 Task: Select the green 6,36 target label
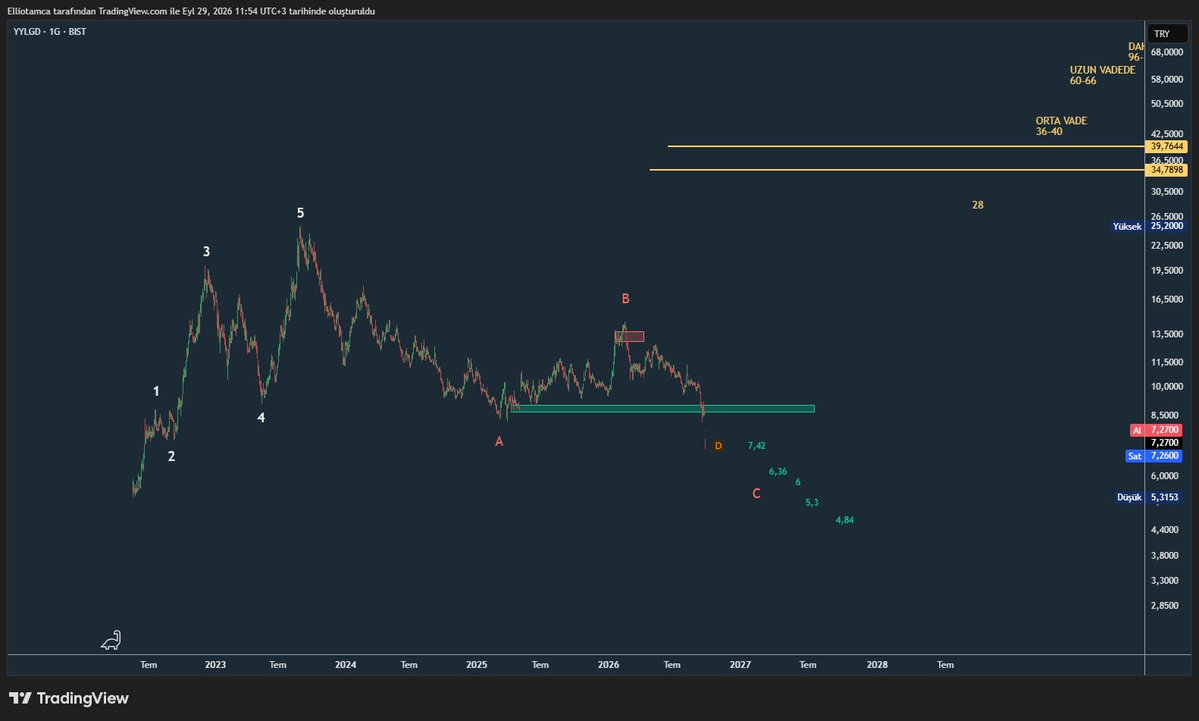coord(778,472)
